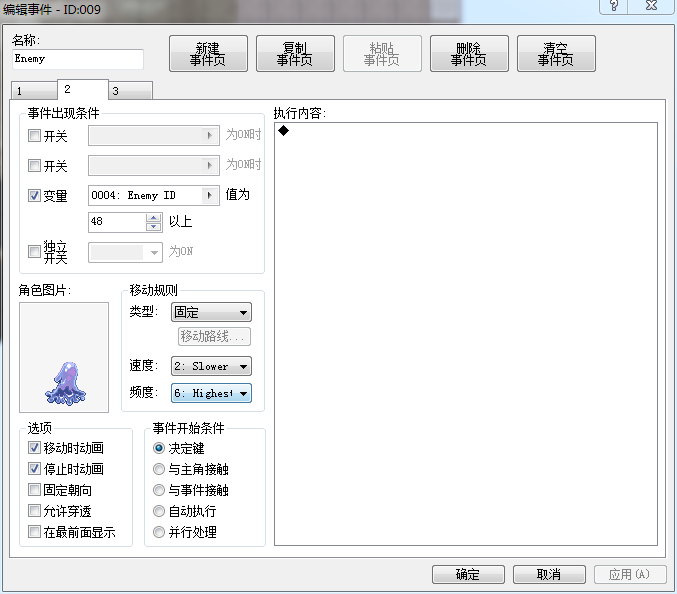
Task: Select the 决定键 trigger radio button
Action: click(159, 448)
